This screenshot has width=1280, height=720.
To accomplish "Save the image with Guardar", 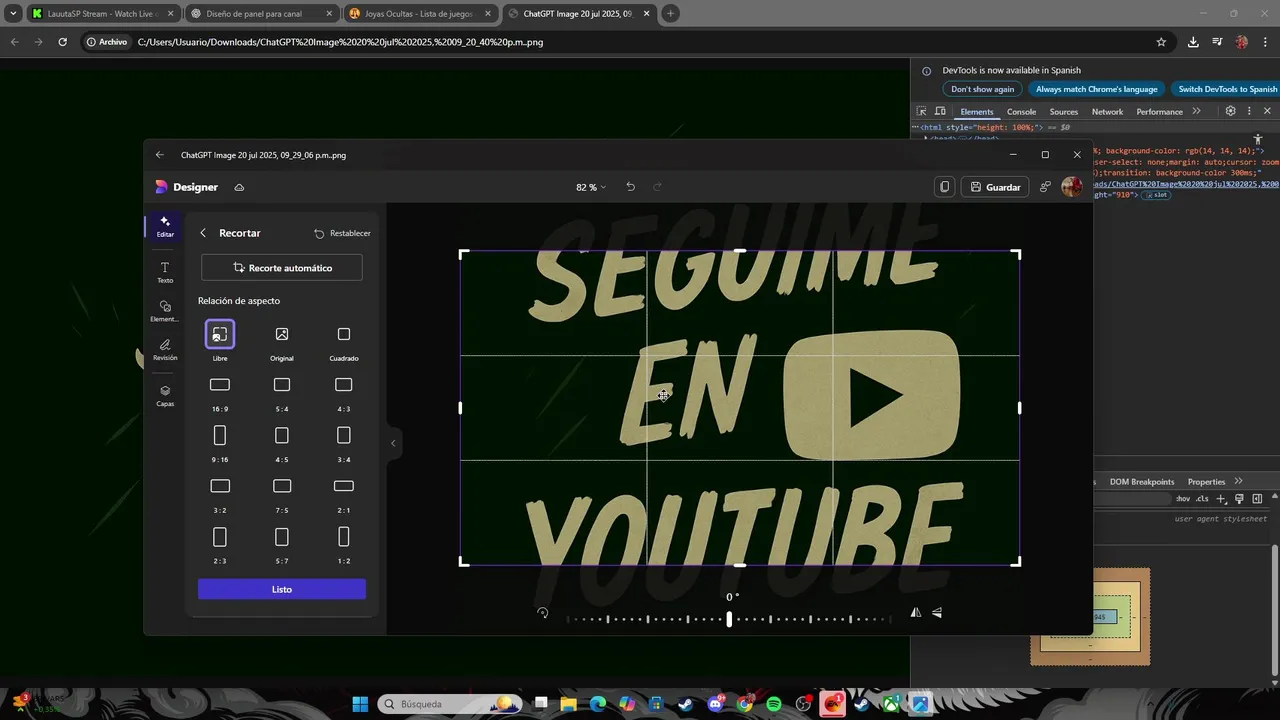I will coord(995,187).
